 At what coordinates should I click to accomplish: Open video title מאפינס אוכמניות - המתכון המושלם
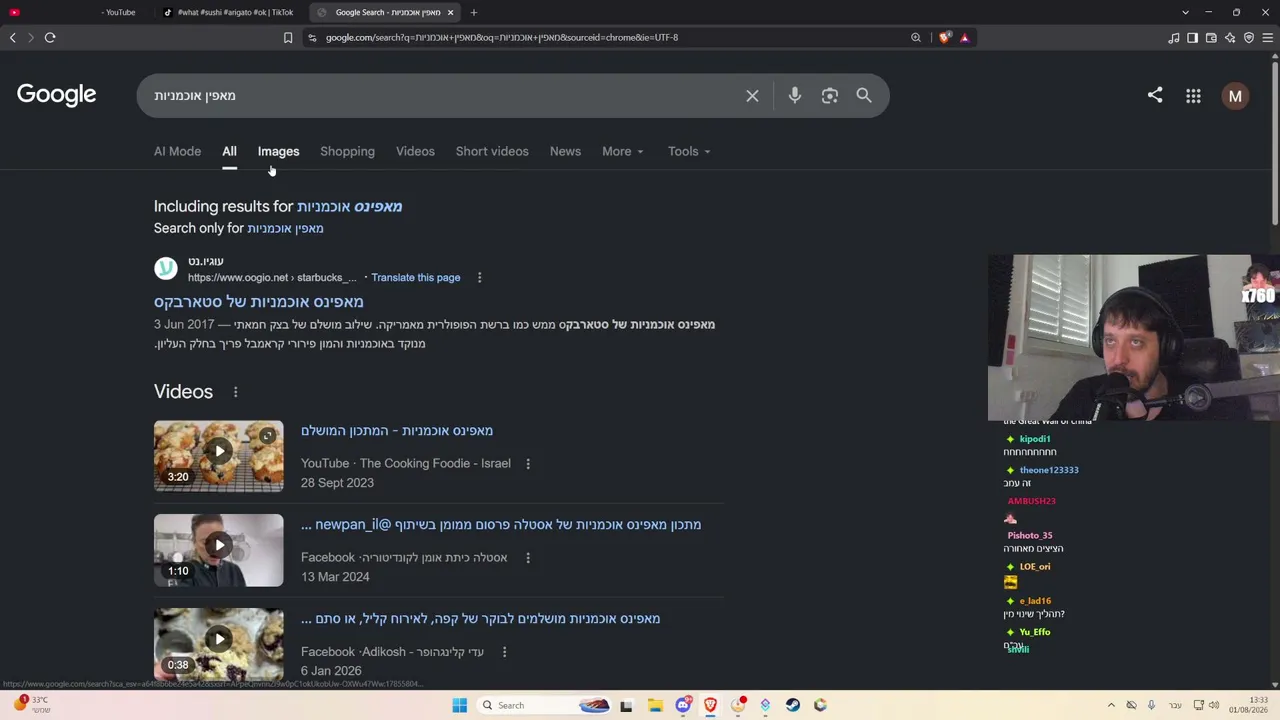pos(397,431)
